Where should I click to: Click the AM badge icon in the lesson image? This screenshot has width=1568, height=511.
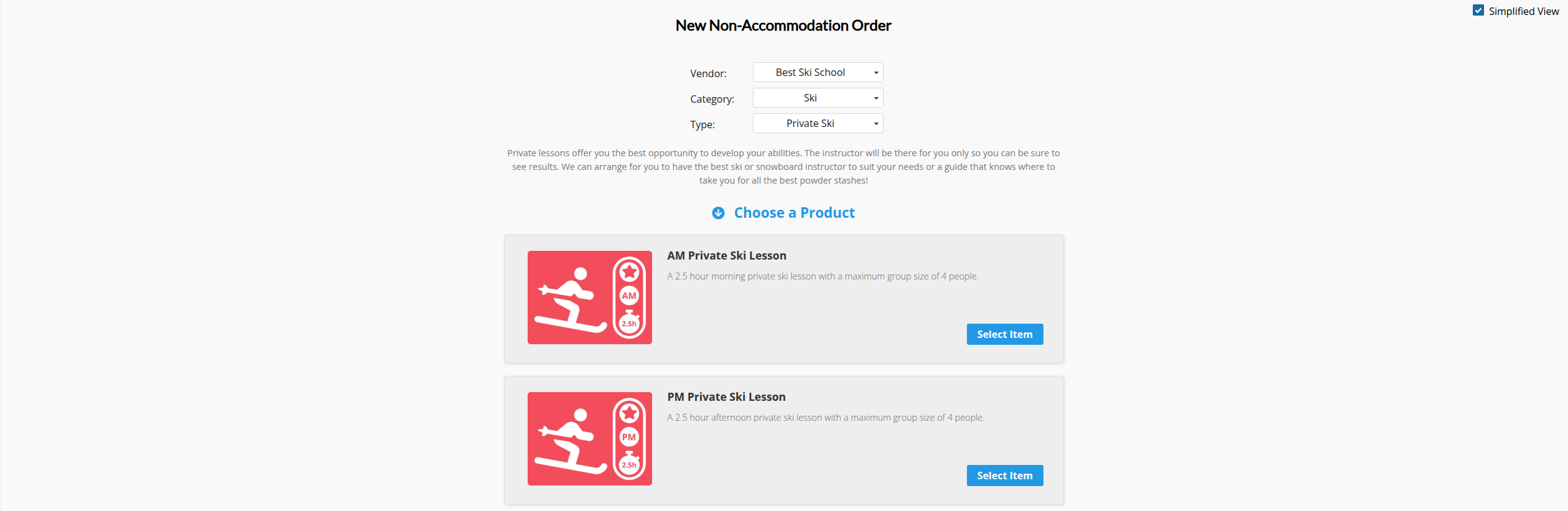point(629,296)
